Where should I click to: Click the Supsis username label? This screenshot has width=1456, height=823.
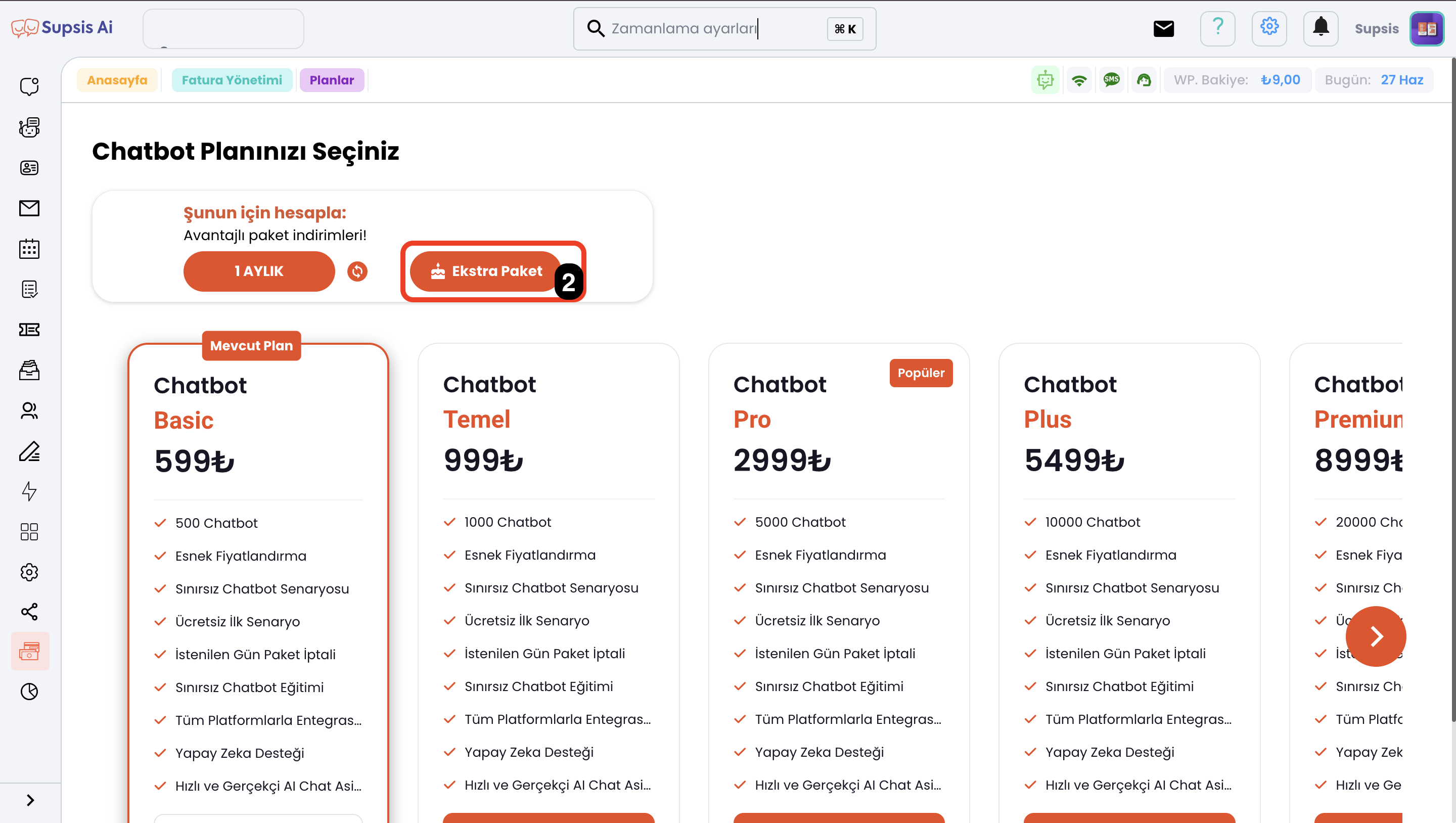1376,29
